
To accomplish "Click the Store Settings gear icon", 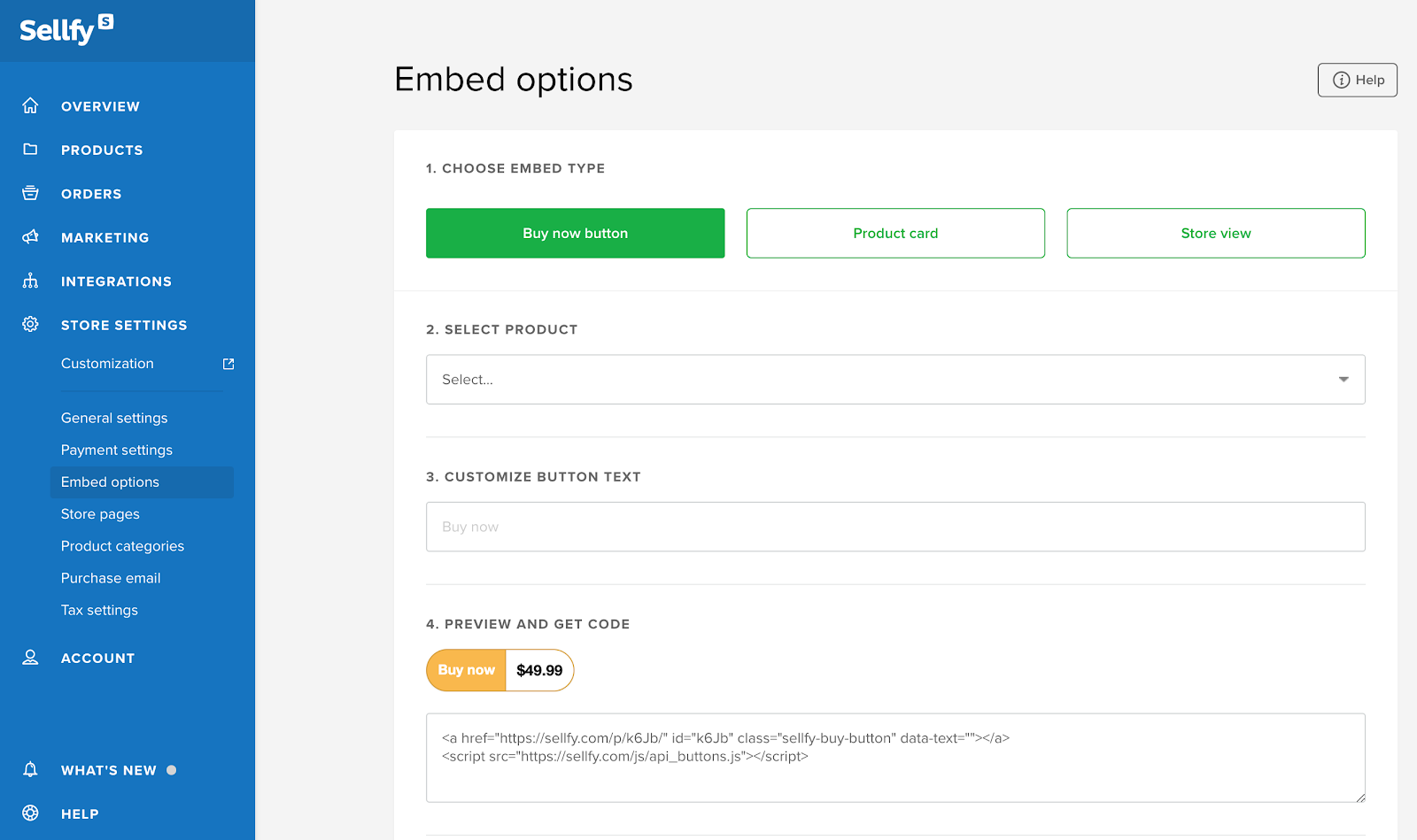I will [x=30, y=325].
